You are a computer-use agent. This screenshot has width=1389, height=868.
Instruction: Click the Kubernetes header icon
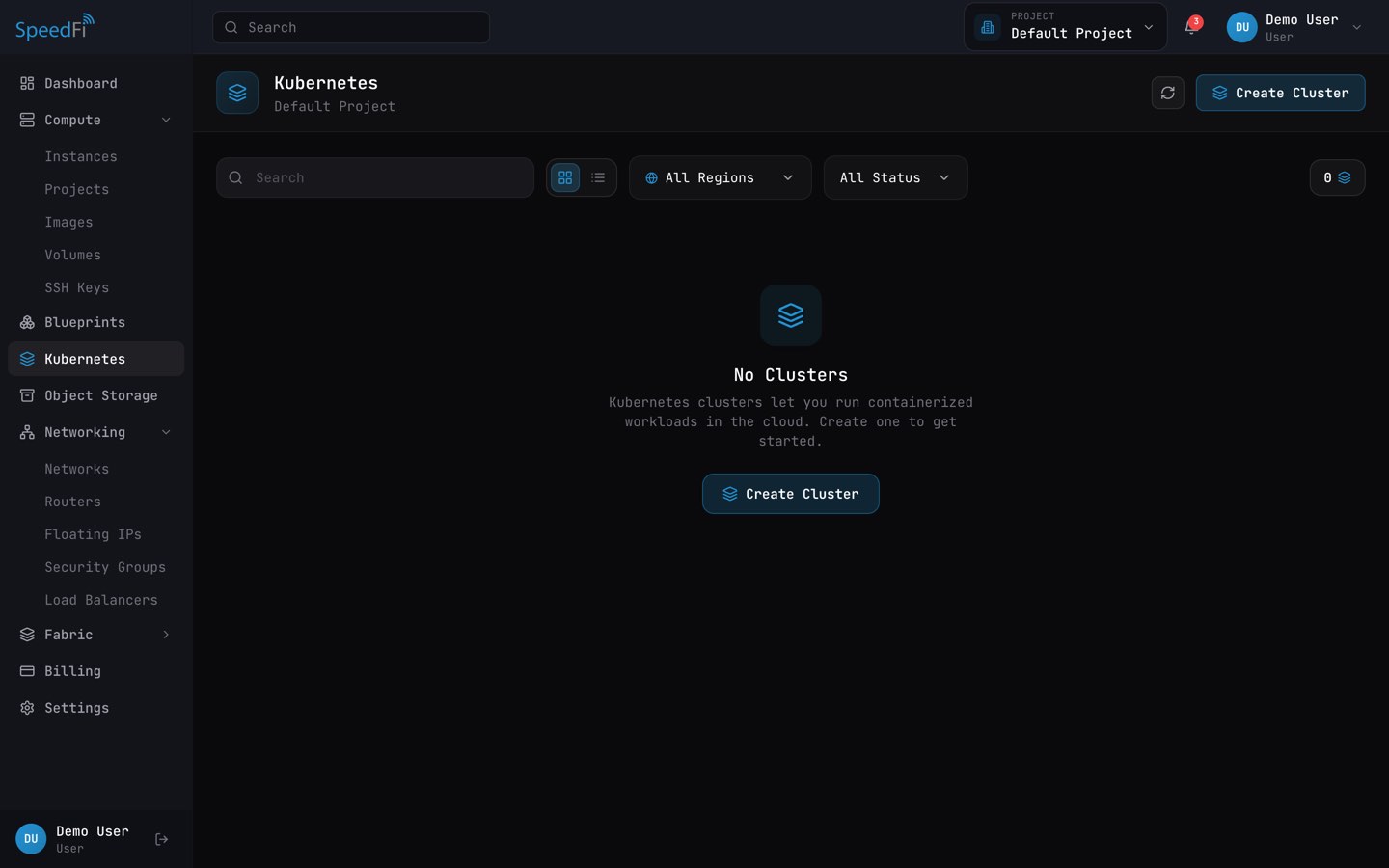pyautogui.click(x=237, y=93)
